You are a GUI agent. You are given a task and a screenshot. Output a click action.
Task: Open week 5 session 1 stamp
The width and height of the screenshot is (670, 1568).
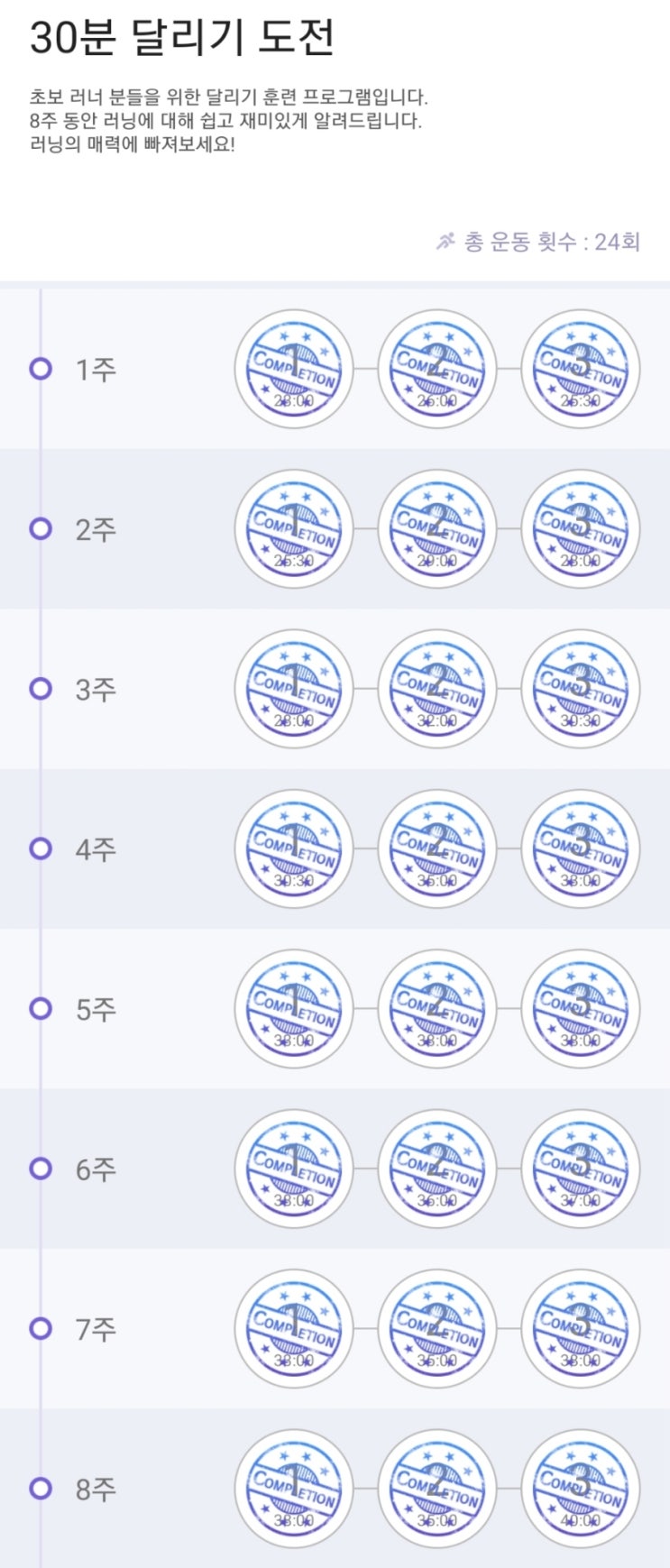[x=293, y=1008]
